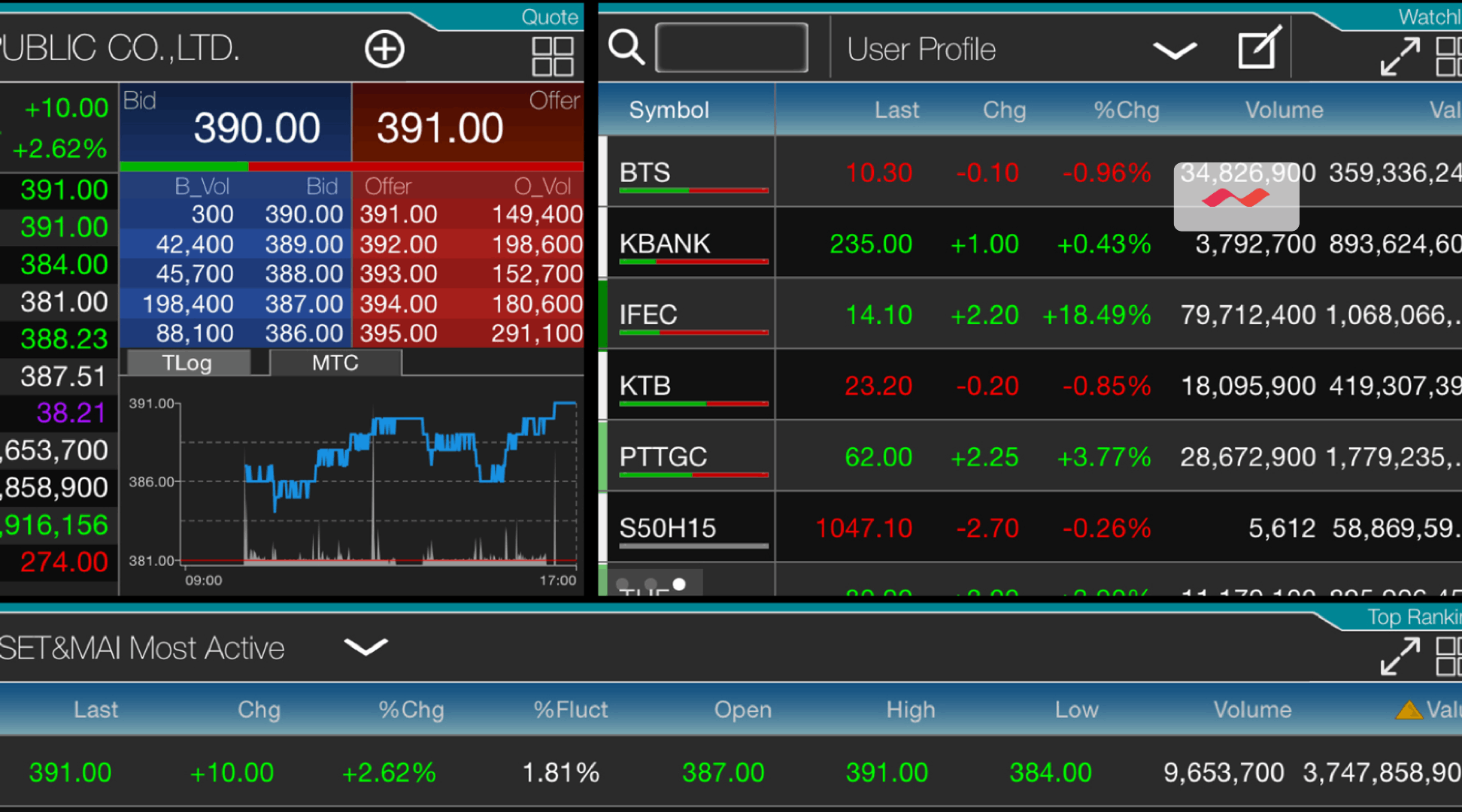Click the big Offer price 391.00
This screenshot has width=1462, height=812.
point(440,127)
